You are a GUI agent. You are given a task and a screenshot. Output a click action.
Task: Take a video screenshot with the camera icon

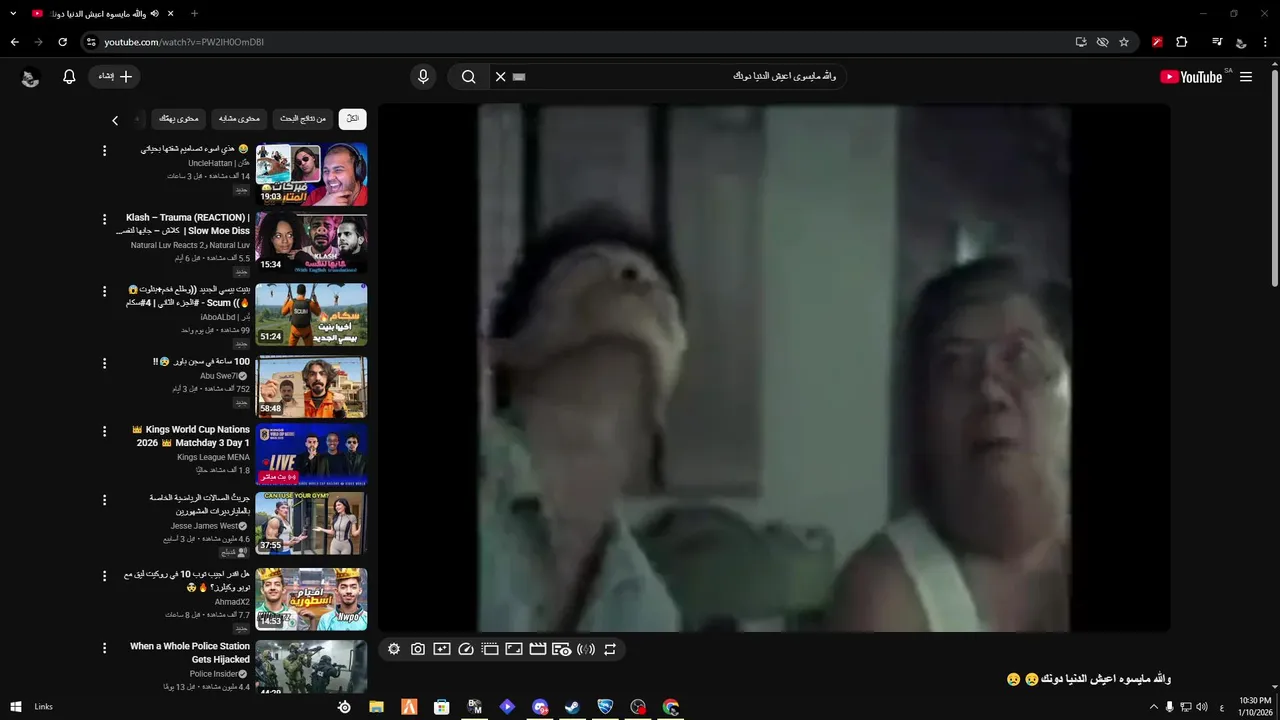[x=418, y=649]
